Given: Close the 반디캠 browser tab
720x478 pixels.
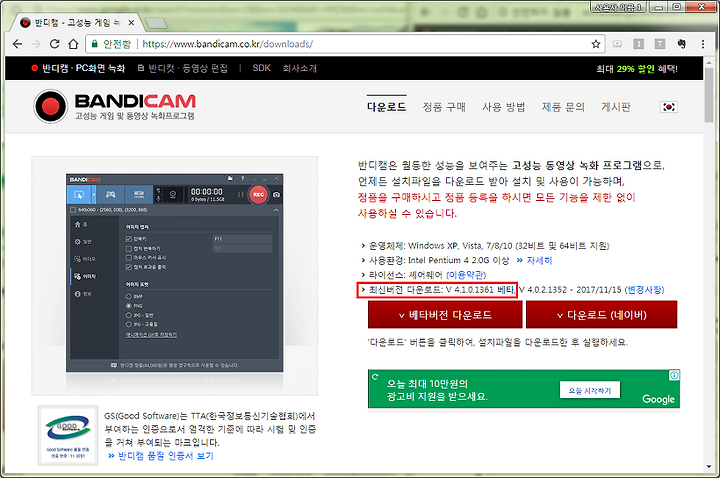Looking at the screenshot, I should coord(131,22).
